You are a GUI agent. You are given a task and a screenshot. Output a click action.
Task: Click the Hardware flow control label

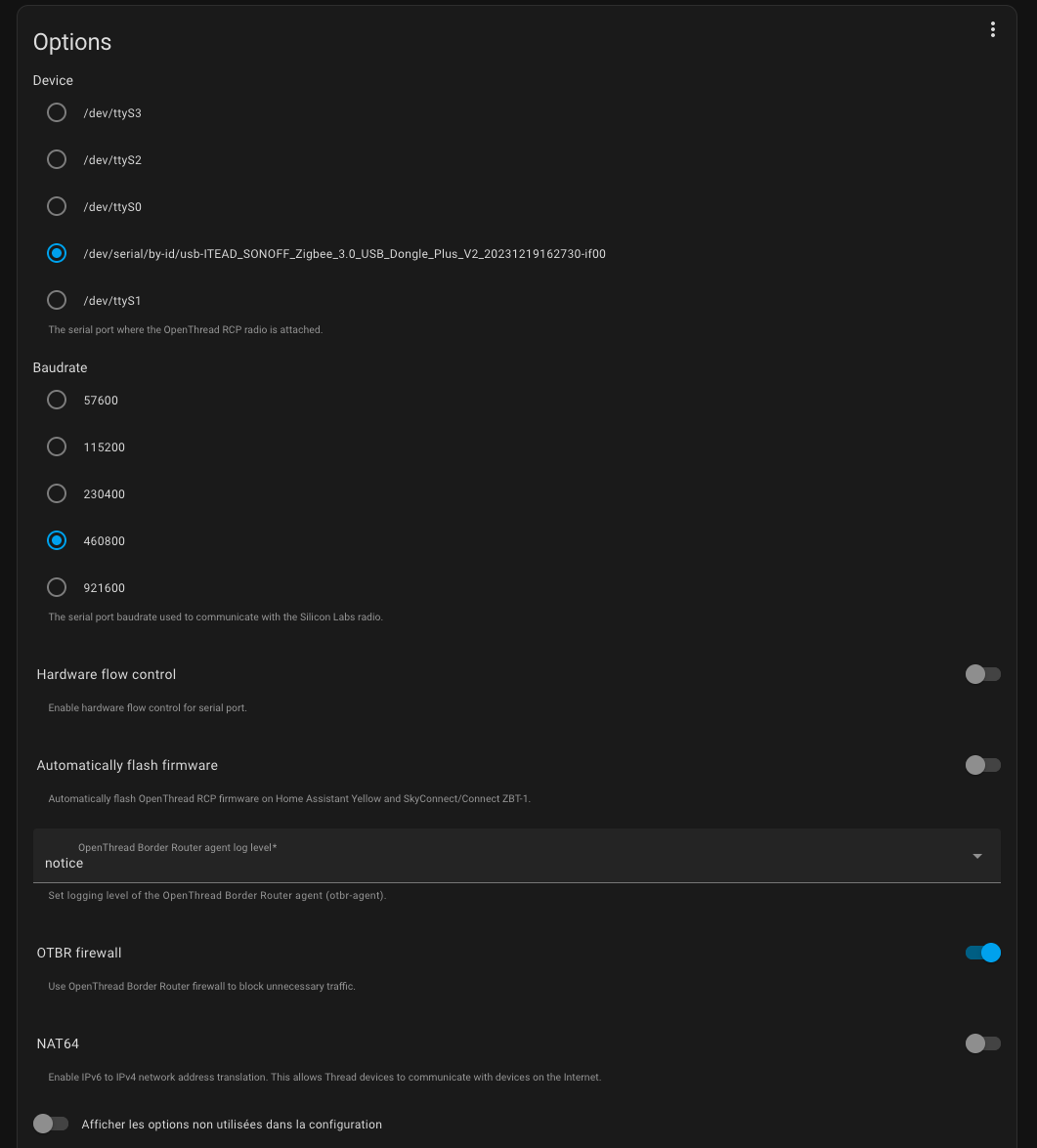pos(107,674)
